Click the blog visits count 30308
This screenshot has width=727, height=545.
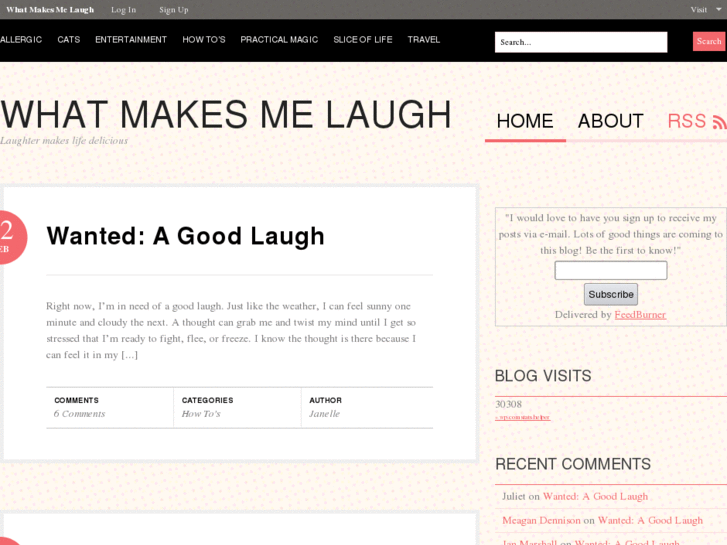(508, 404)
